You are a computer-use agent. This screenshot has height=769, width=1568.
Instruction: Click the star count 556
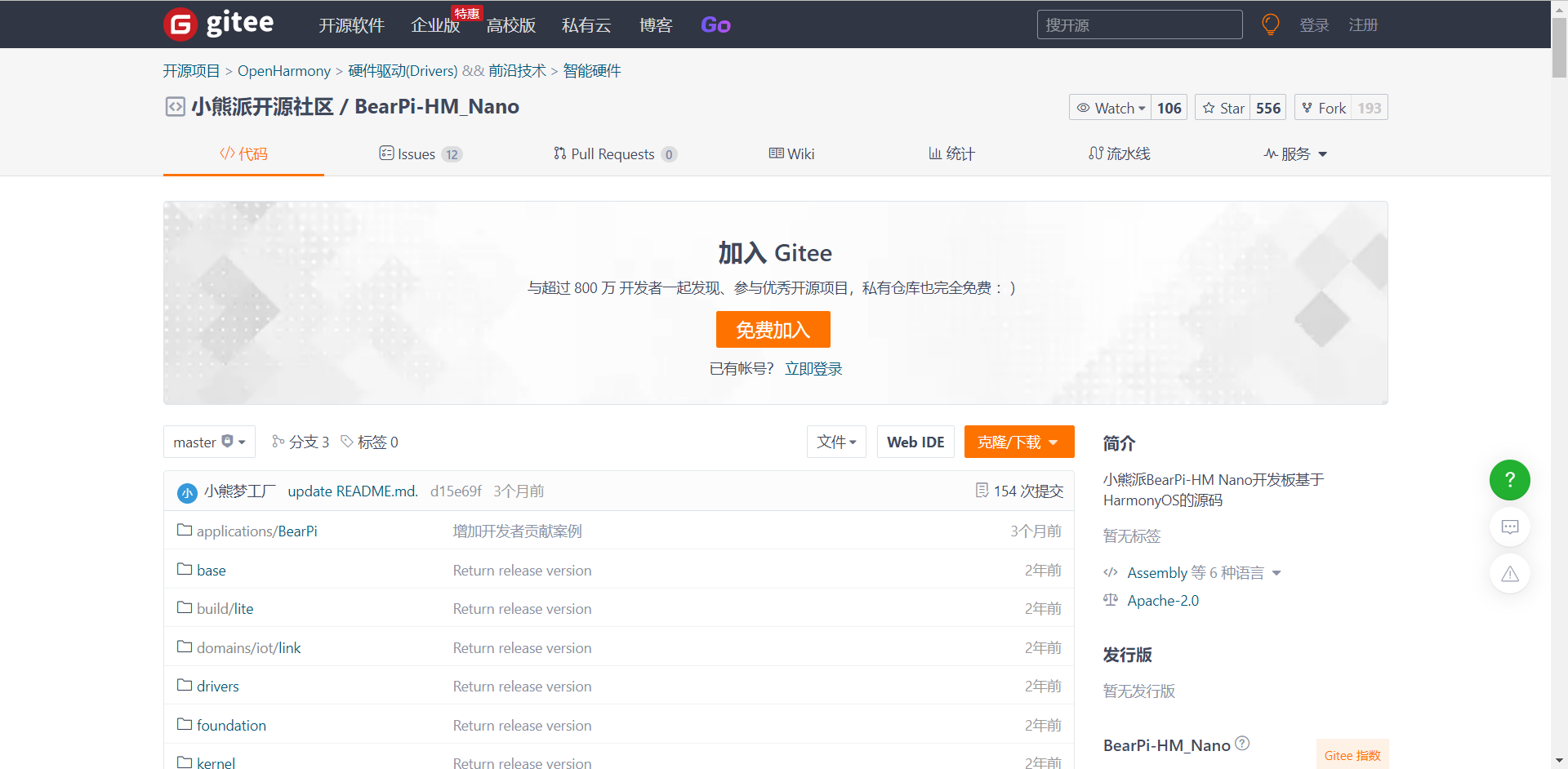click(1268, 108)
